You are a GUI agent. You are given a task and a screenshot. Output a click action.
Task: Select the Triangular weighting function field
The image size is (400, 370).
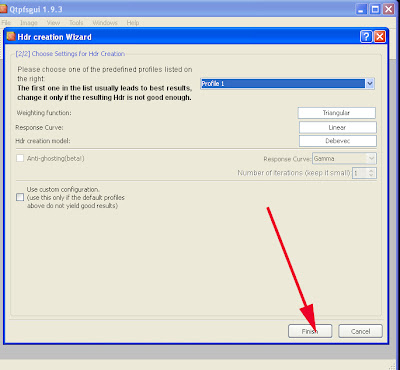337,113
